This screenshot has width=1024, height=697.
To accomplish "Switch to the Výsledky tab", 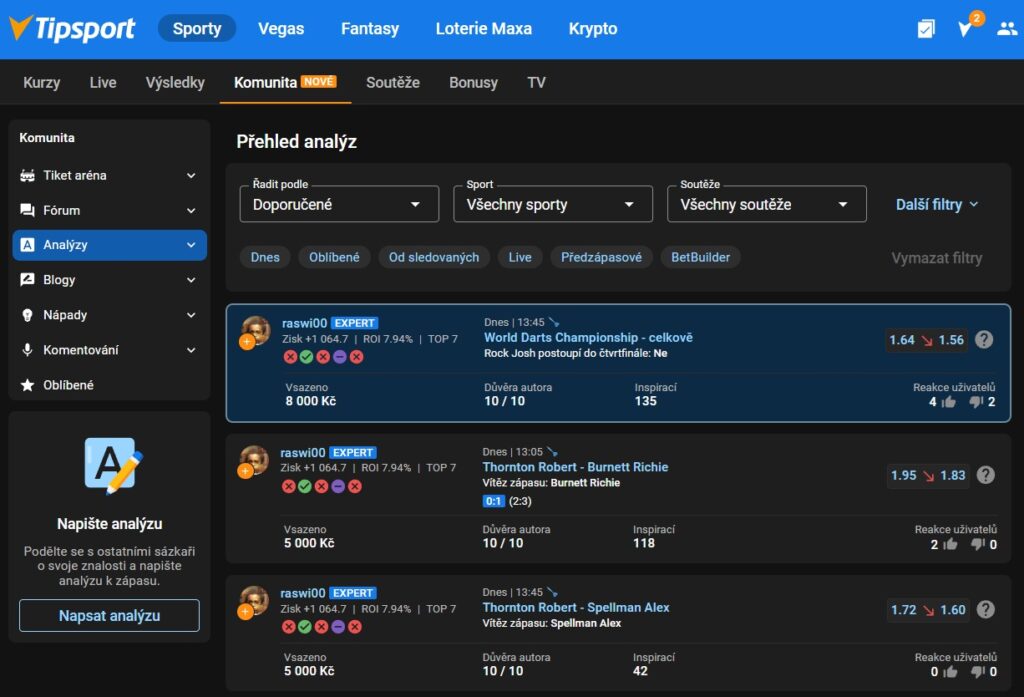I will tap(175, 82).
